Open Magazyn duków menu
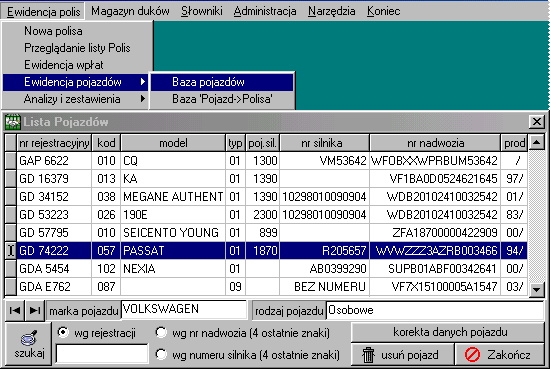The width and height of the screenshot is (550, 369). [130, 11]
